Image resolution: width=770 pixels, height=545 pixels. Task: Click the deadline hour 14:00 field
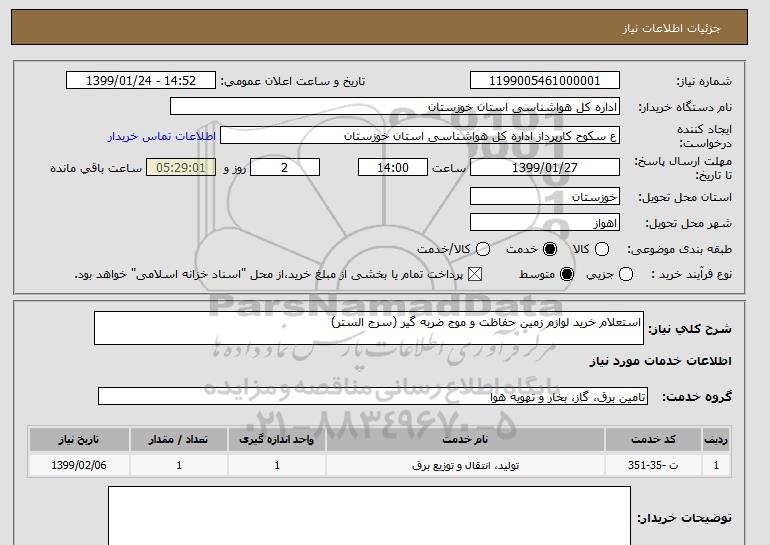[x=393, y=167]
